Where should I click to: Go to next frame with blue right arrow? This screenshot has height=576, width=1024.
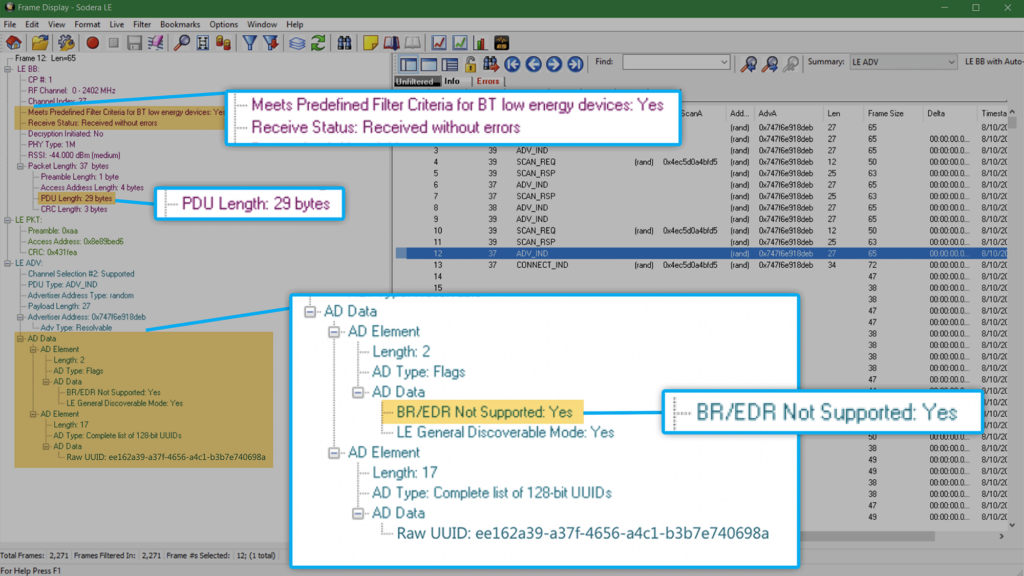coord(554,63)
